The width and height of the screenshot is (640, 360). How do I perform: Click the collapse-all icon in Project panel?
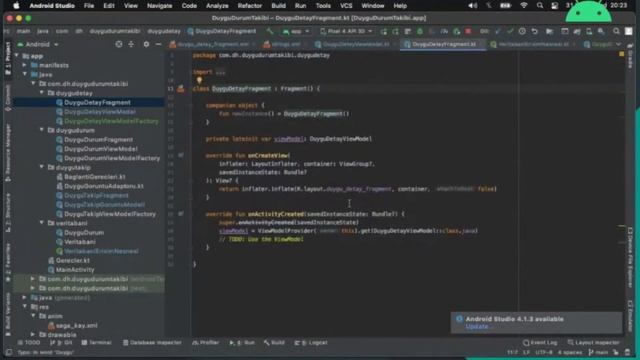(x=131, y=44)
